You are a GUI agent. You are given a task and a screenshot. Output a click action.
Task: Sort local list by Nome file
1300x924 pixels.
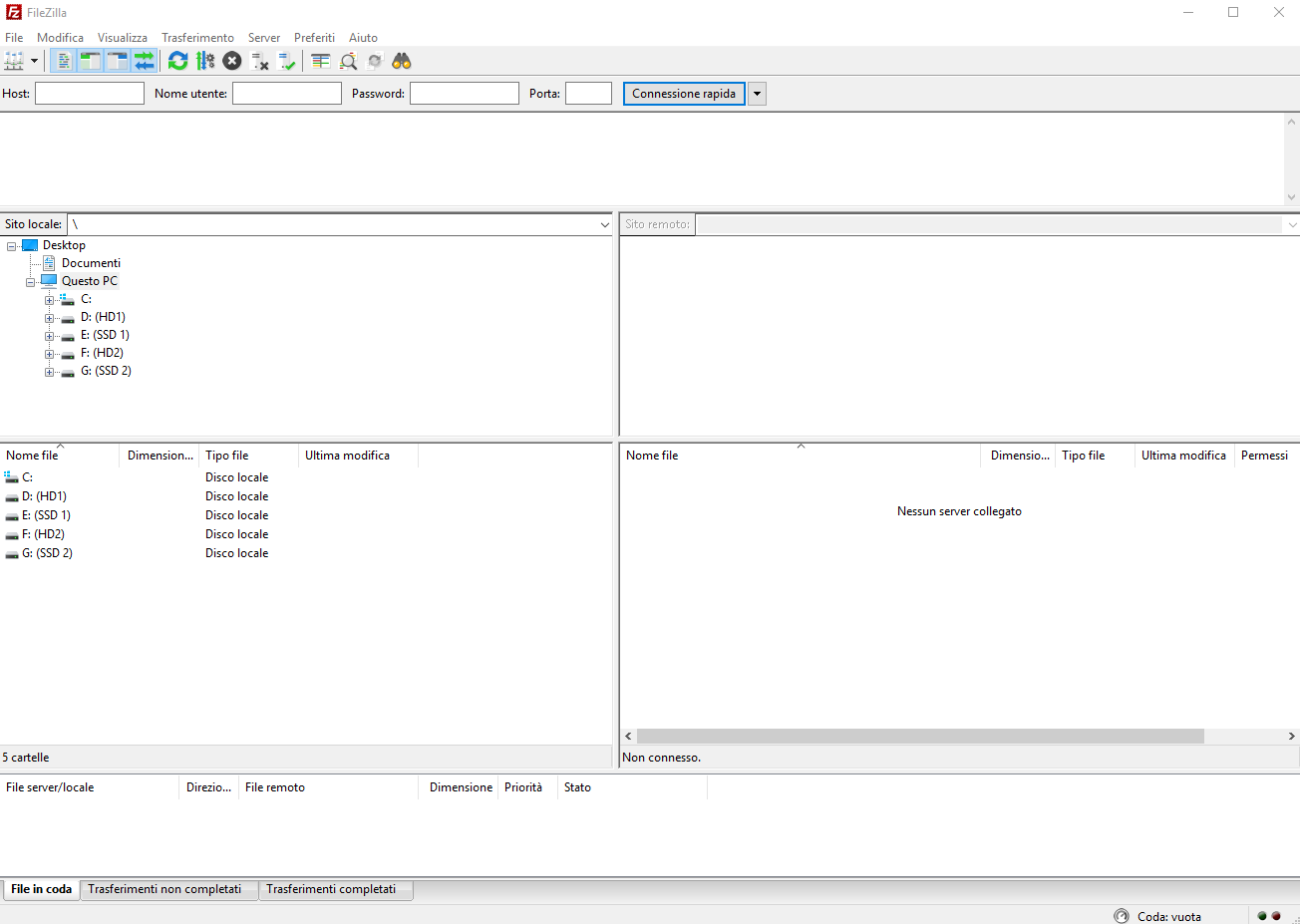click(60, 456)
